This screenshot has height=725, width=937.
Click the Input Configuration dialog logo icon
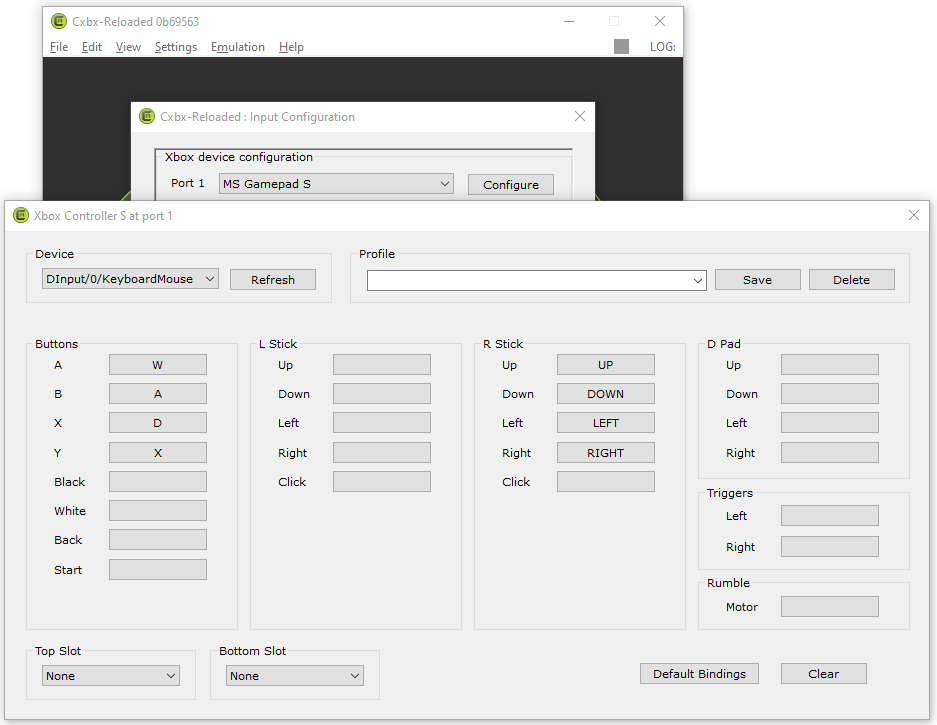click(146, 117)
